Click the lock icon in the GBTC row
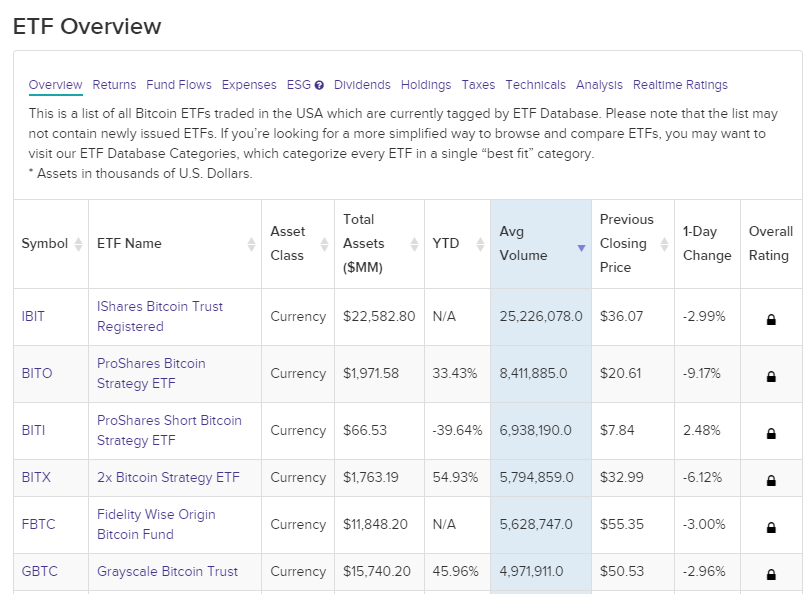 [x=771, y=575]
